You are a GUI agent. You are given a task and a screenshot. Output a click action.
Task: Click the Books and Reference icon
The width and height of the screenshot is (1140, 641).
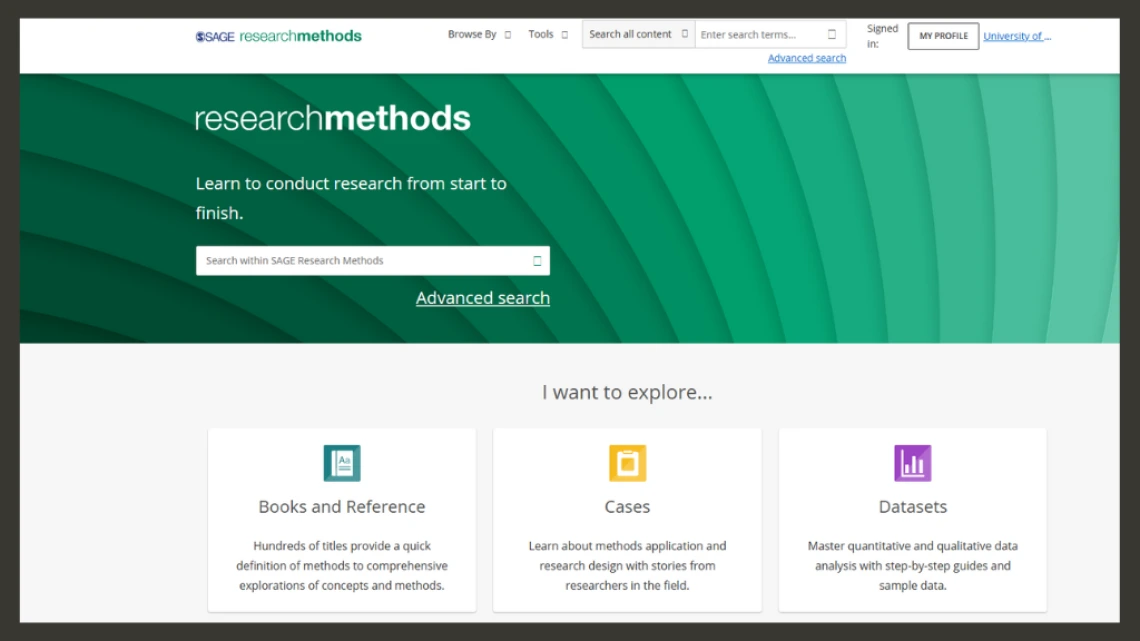click(342, 463)
